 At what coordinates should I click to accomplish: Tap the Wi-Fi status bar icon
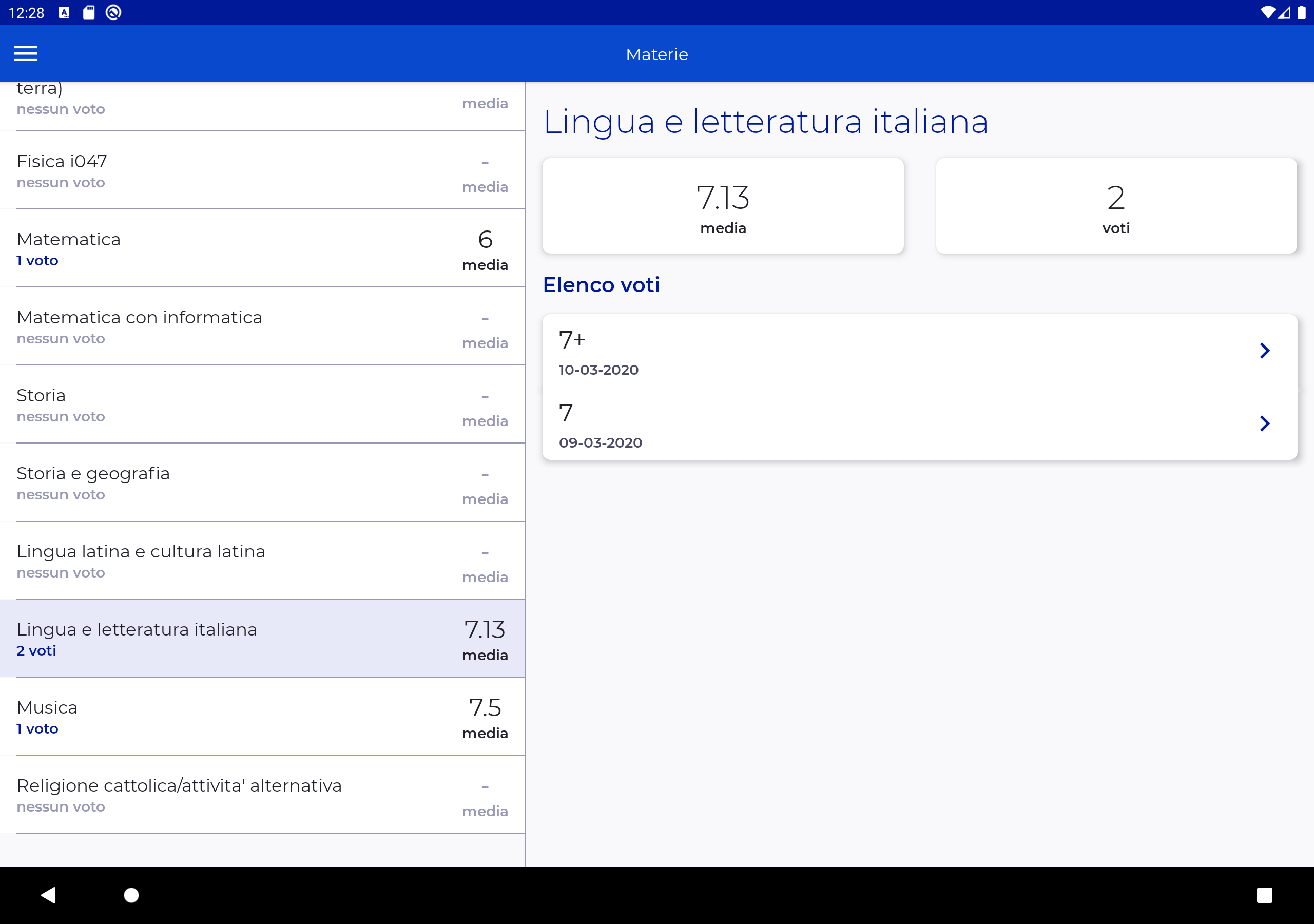[x=1267, y=13]
